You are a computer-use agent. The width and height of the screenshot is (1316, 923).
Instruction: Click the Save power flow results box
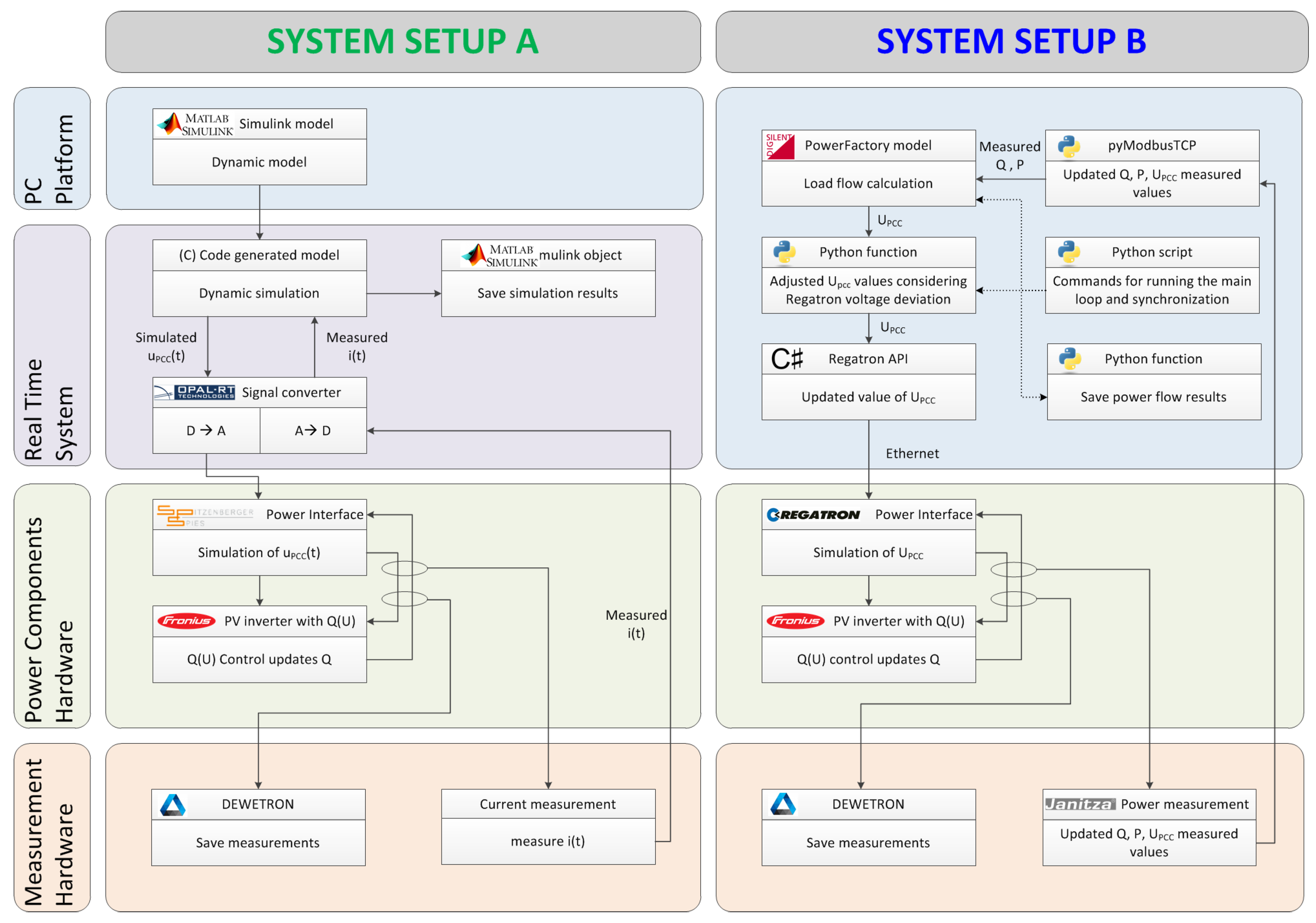1153,397
